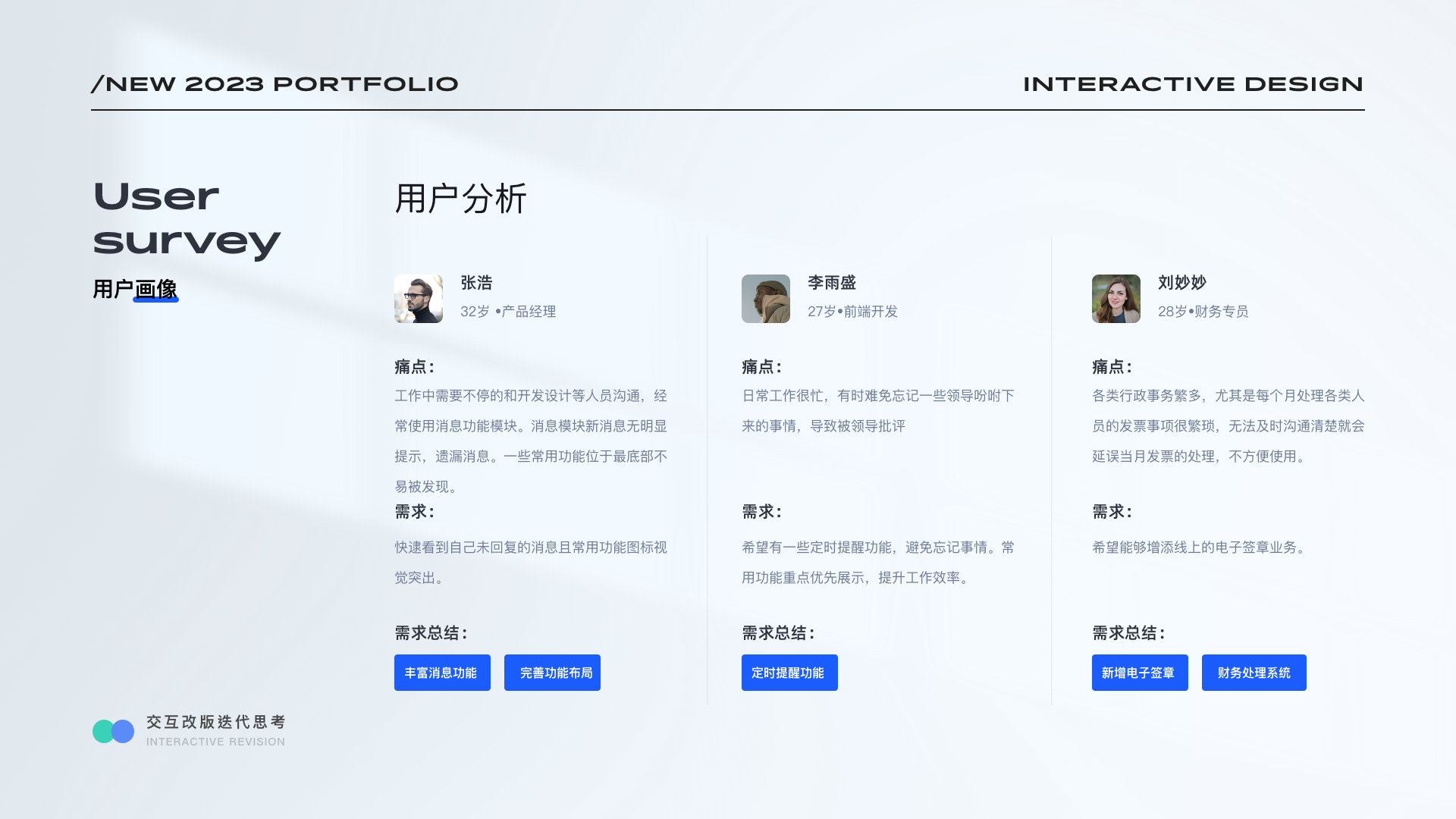
Task: Click the line starting 快速看到自己未回复的消息
Action: (x=531, y=548)
